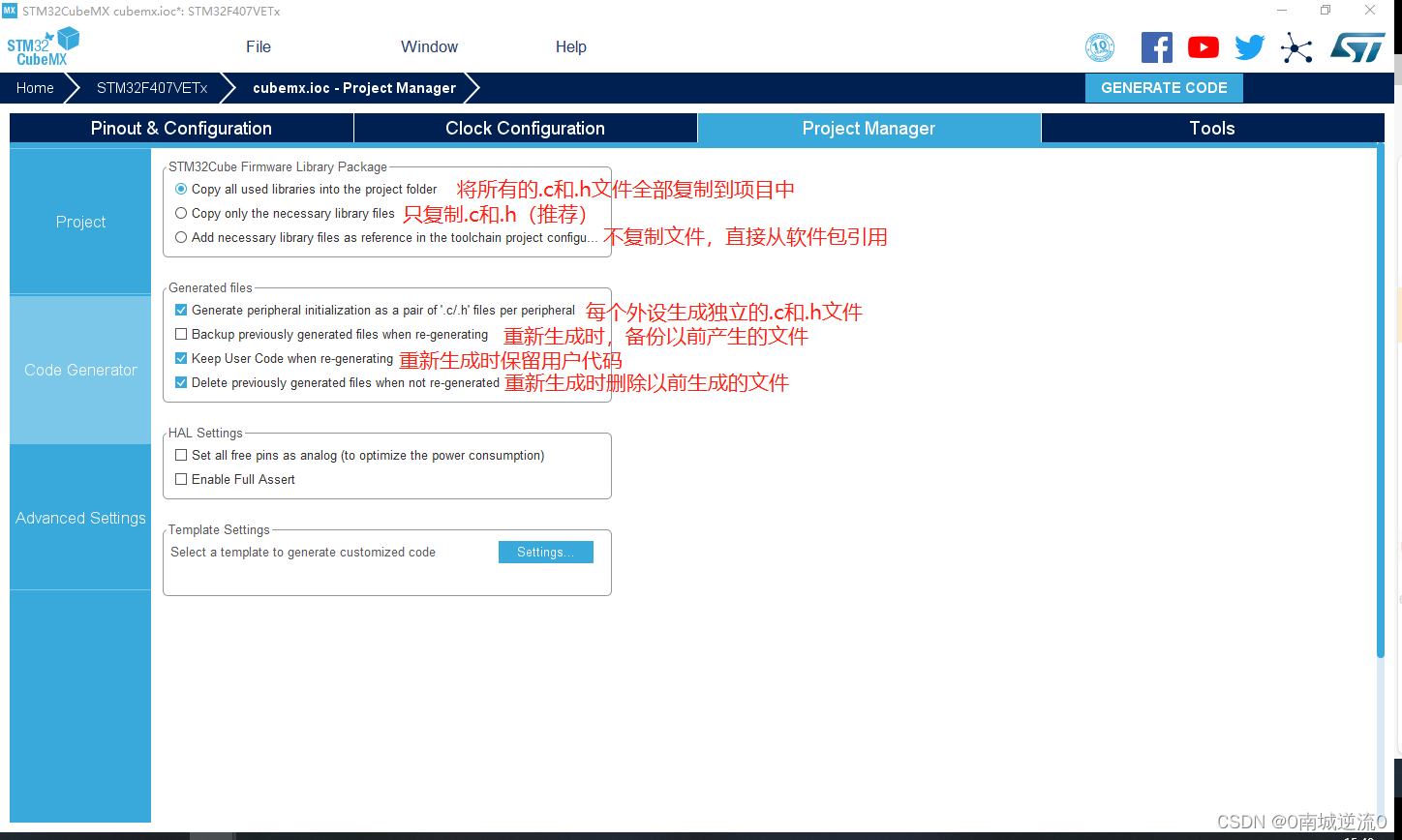This screenshot has width=1402, height=840.
Task: Open the File menu
Action: 259,46
